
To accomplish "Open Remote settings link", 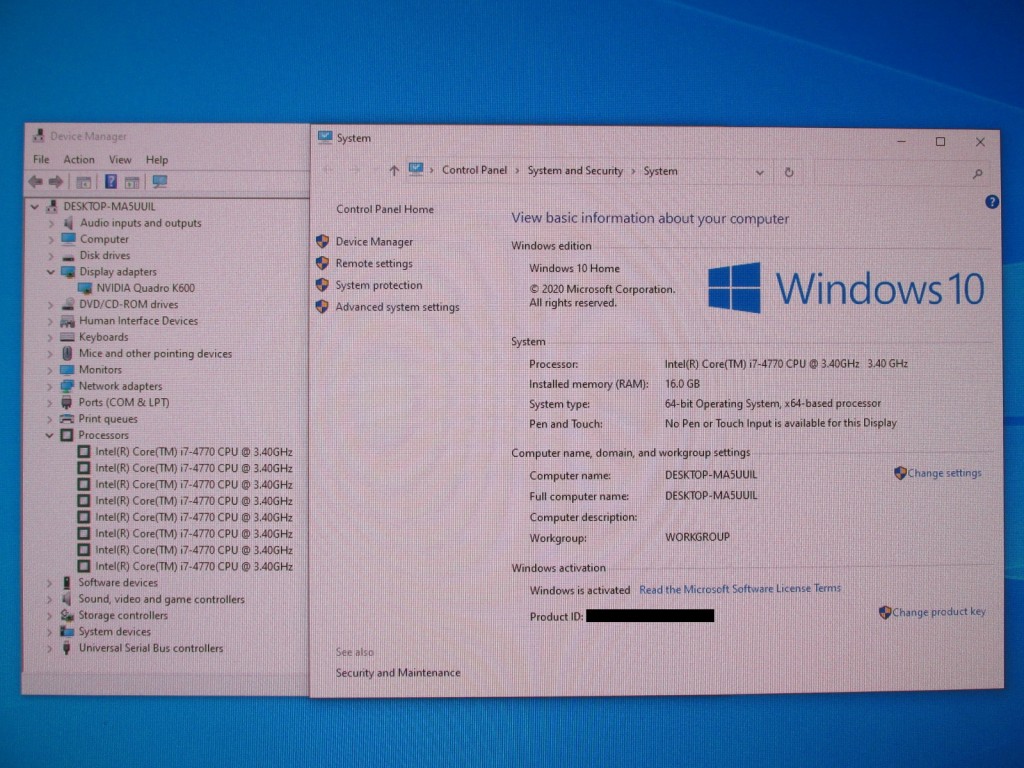I will [x=374, y=263].
